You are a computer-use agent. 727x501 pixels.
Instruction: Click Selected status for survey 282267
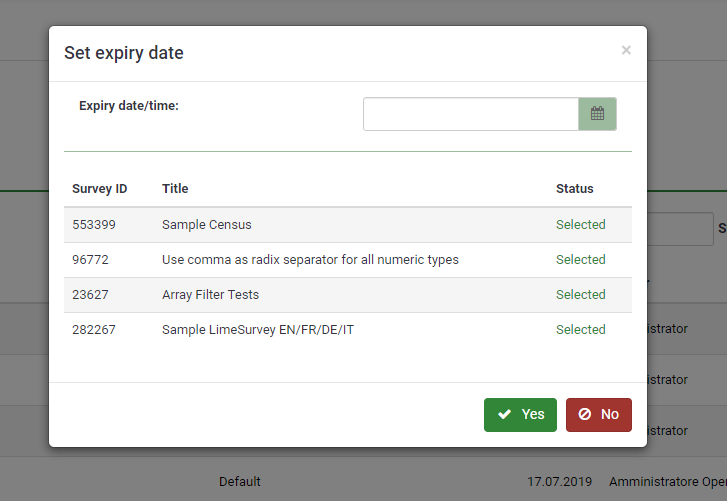[x=580, y=330]
